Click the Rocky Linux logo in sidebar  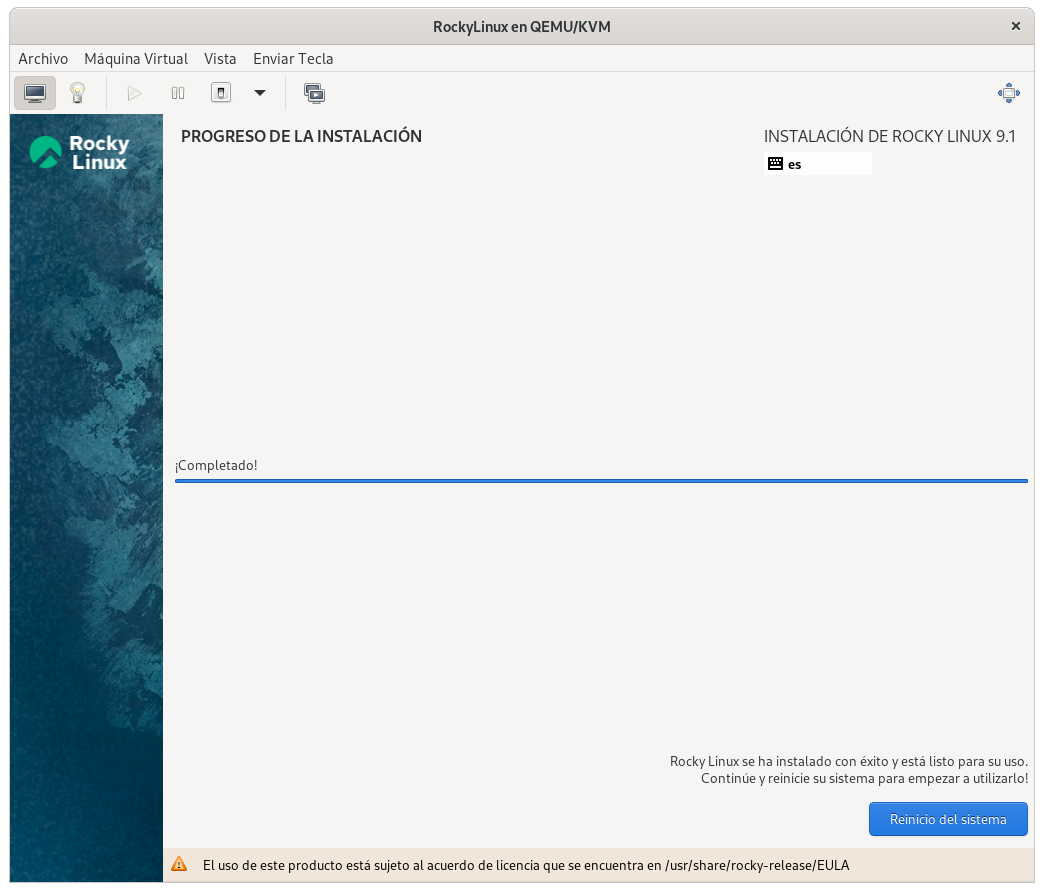[x=80, y=152]
